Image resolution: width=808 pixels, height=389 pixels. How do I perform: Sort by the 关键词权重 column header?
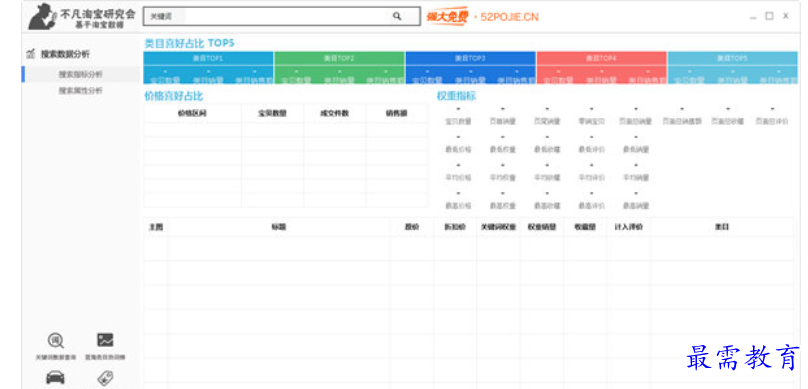tap(498, 227)
